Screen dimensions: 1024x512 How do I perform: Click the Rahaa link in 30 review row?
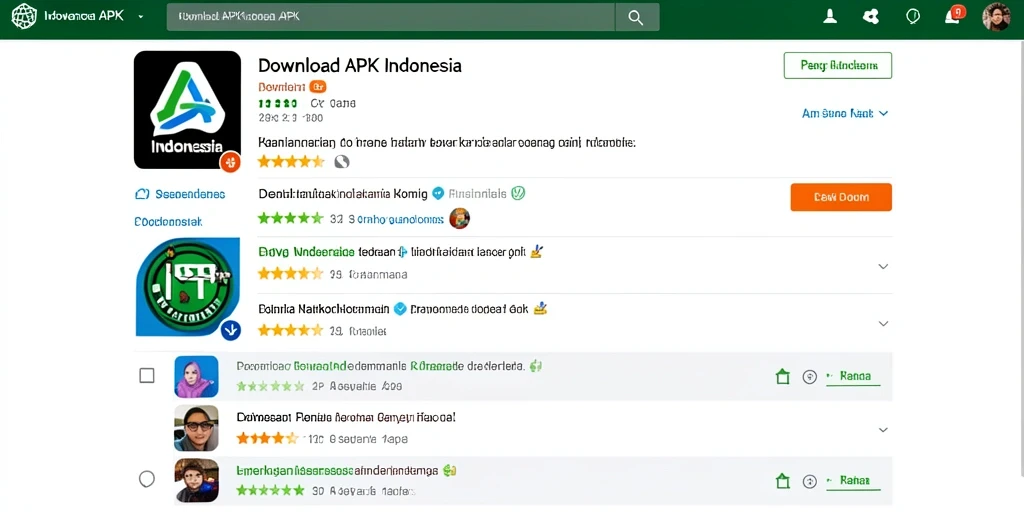(853, 481)
